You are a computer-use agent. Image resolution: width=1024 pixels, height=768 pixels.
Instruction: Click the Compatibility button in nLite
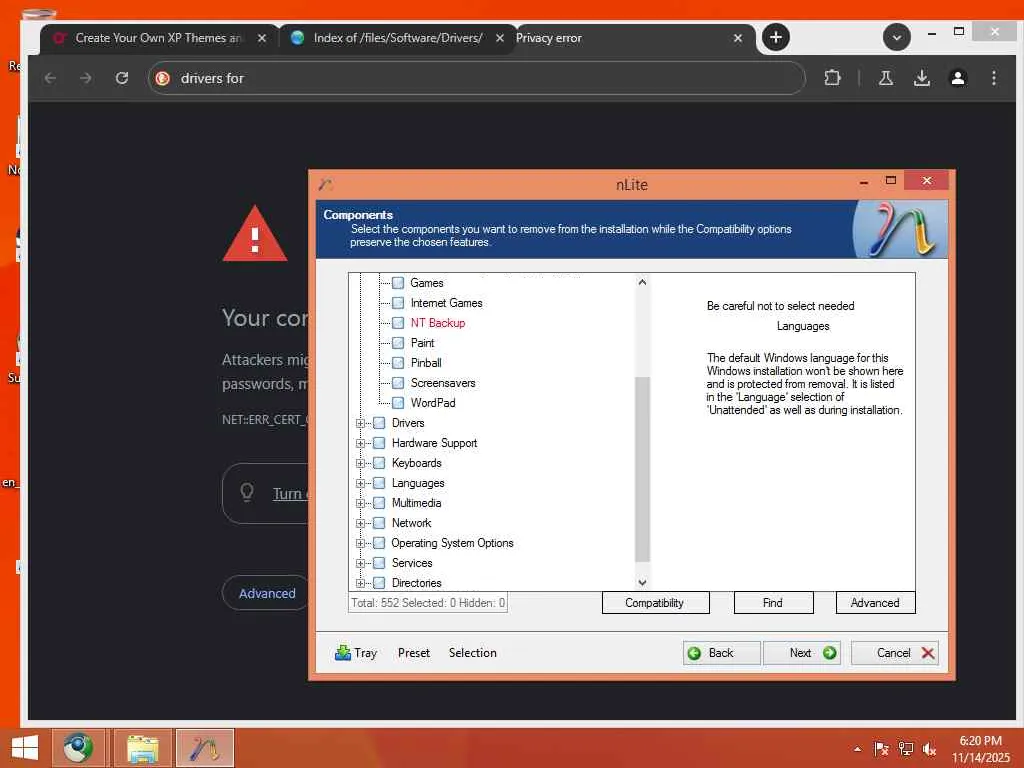655,603
